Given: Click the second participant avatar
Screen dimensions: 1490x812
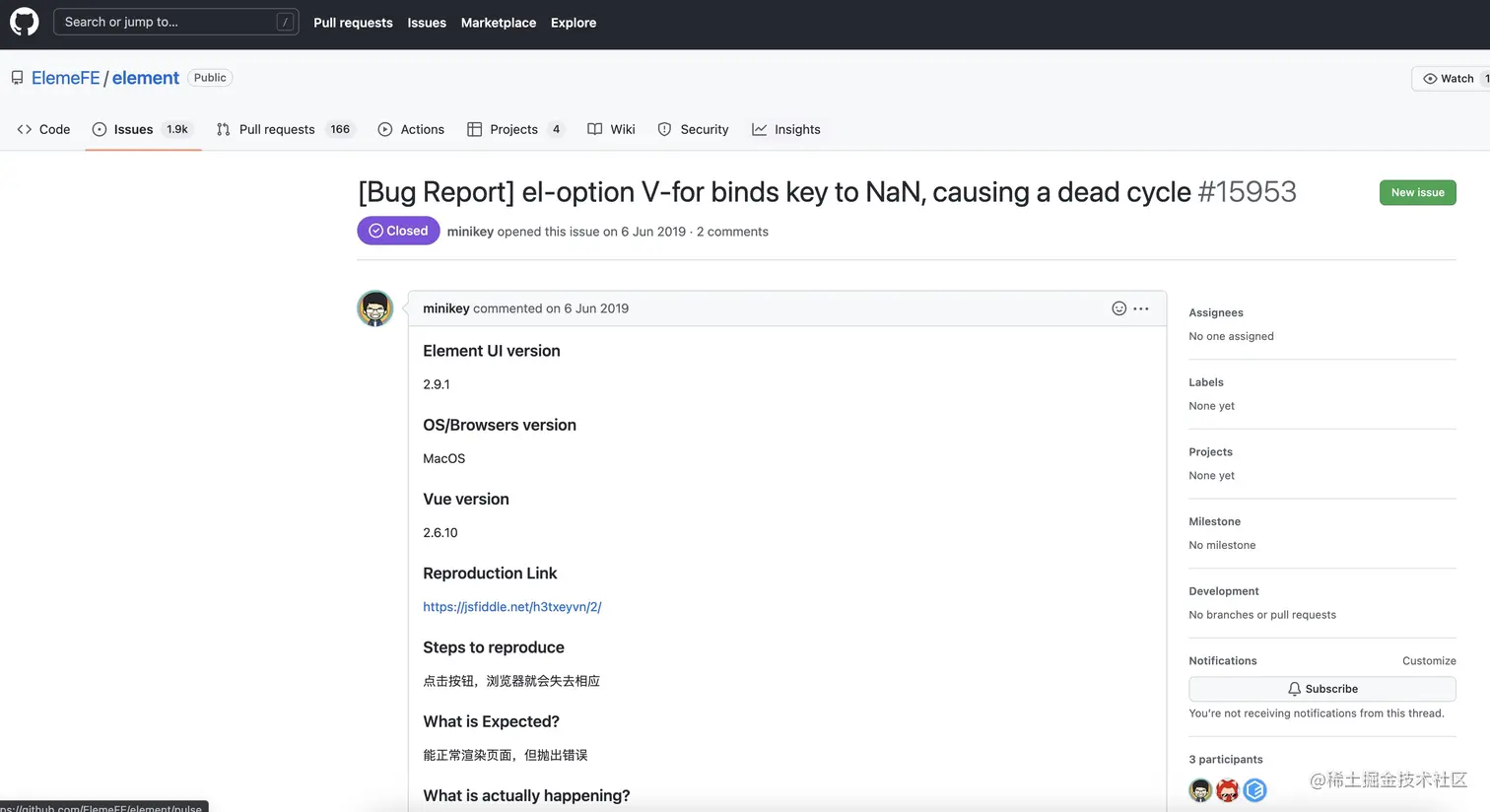Looking at the screenshot, I should pos(1227,789).
